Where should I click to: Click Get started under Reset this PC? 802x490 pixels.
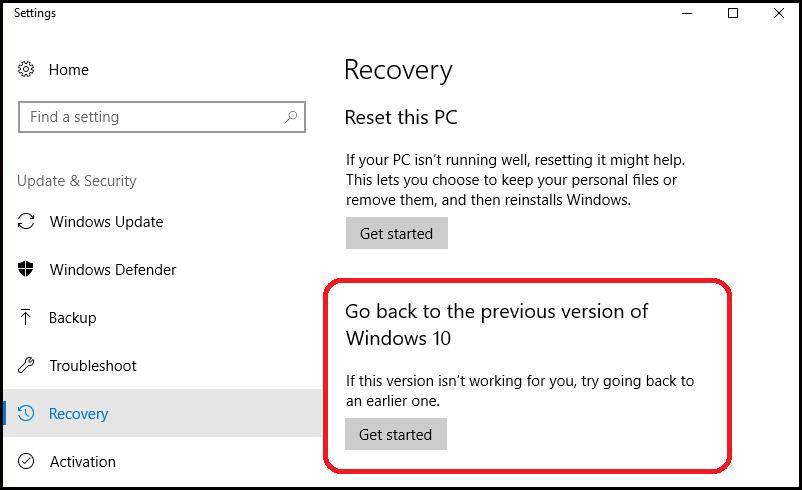point(397,233)
